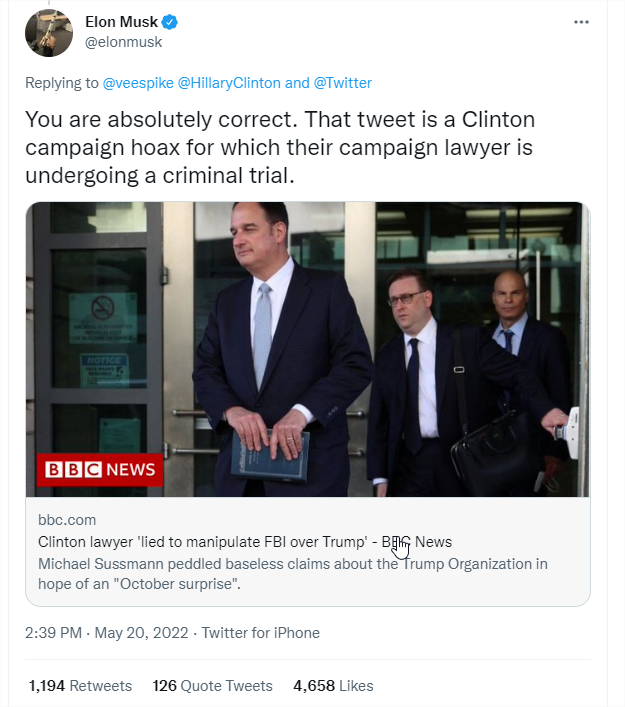
Task: Open the three-dot More menu on tweet
Action: click(x=581, y=22)
